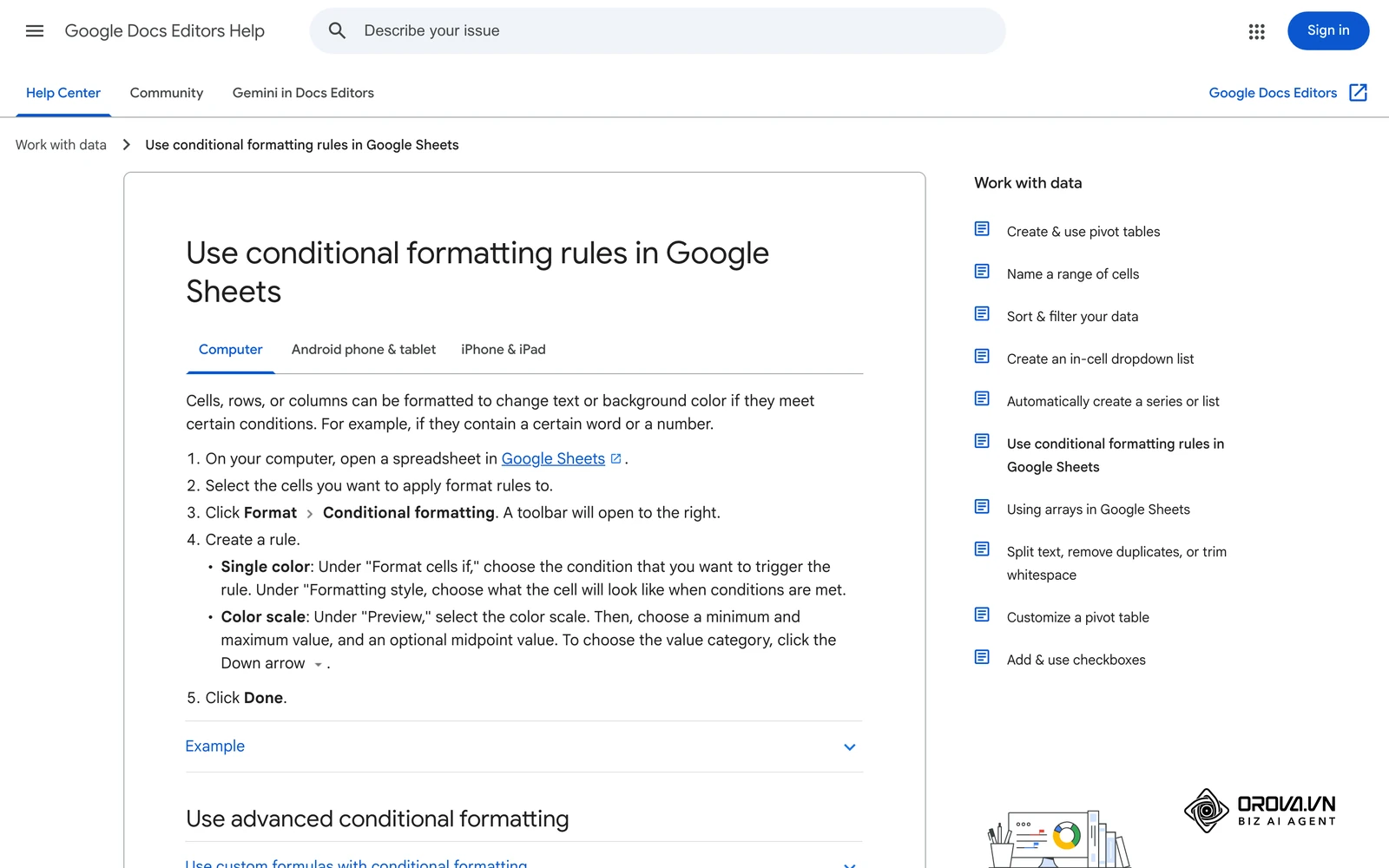Image resolution: width=1389 pixels, height=868 pixels.
Task: Open Name a range of cells article
Action: point(1073,274)
